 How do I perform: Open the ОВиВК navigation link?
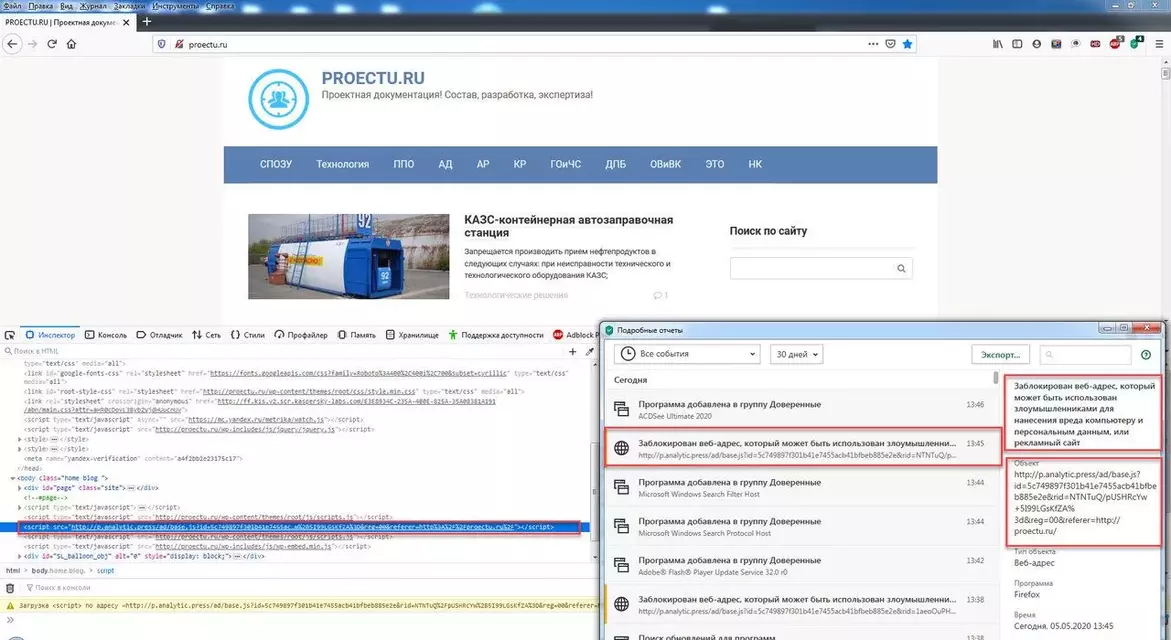pyautogui.click(x=665, y=164)
